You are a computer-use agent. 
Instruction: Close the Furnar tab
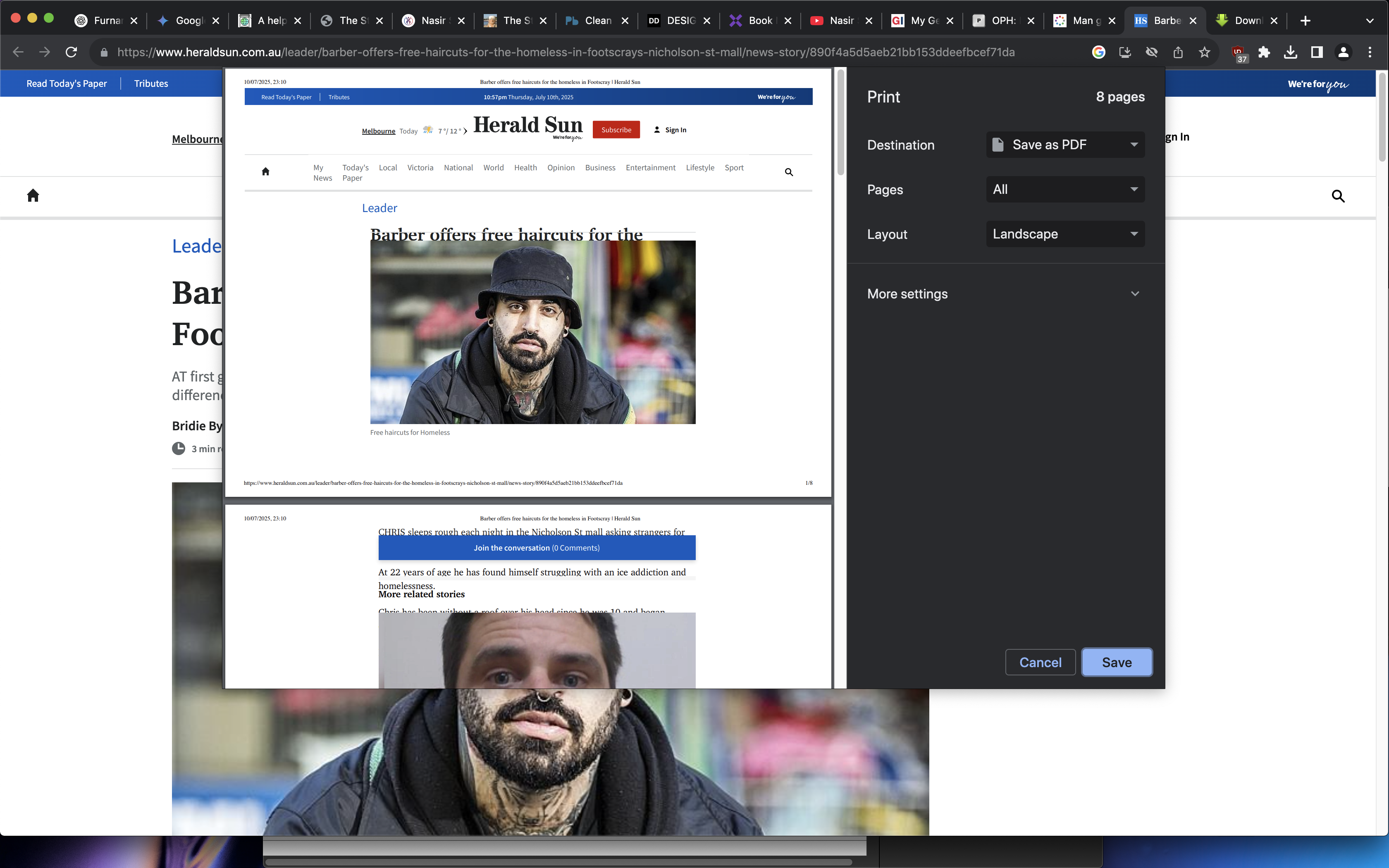coord(134,21)
